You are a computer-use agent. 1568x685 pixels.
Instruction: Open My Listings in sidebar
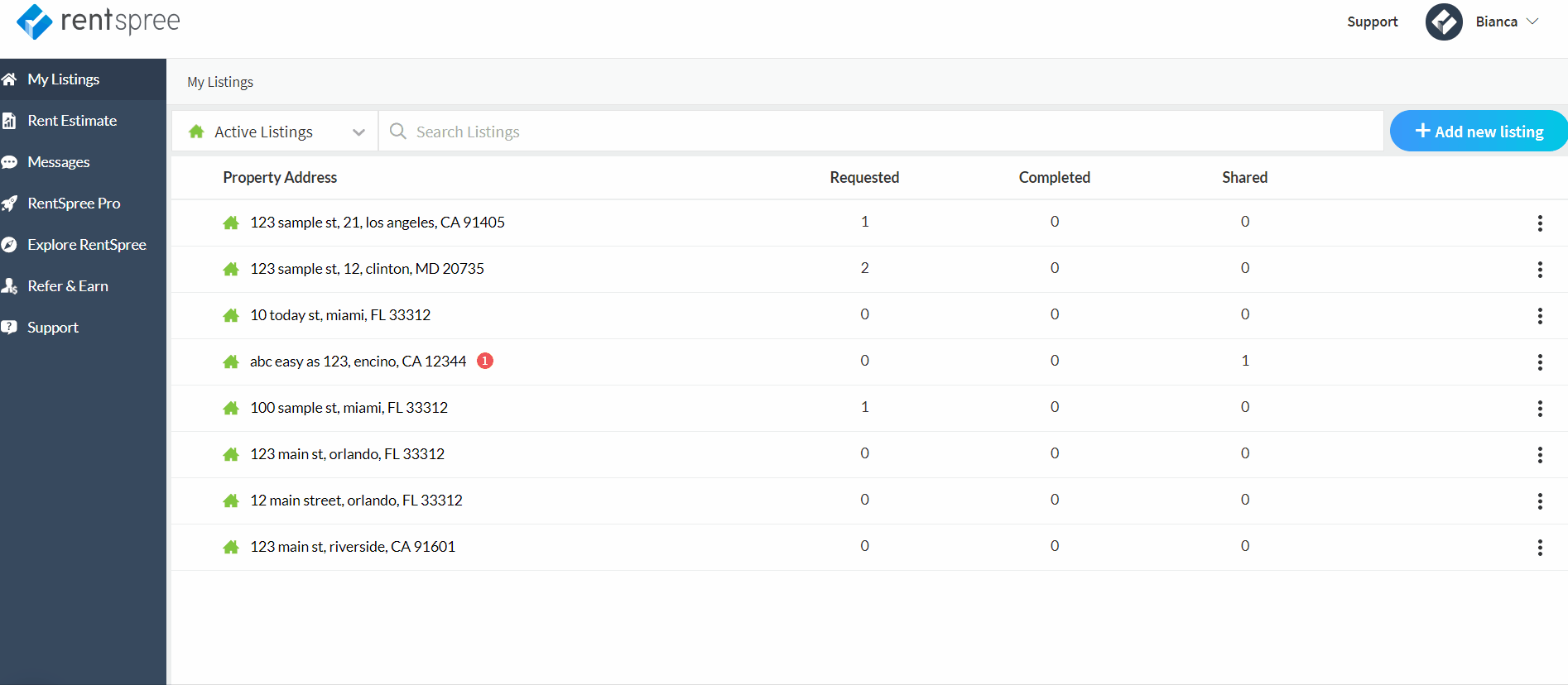point(83,79)
